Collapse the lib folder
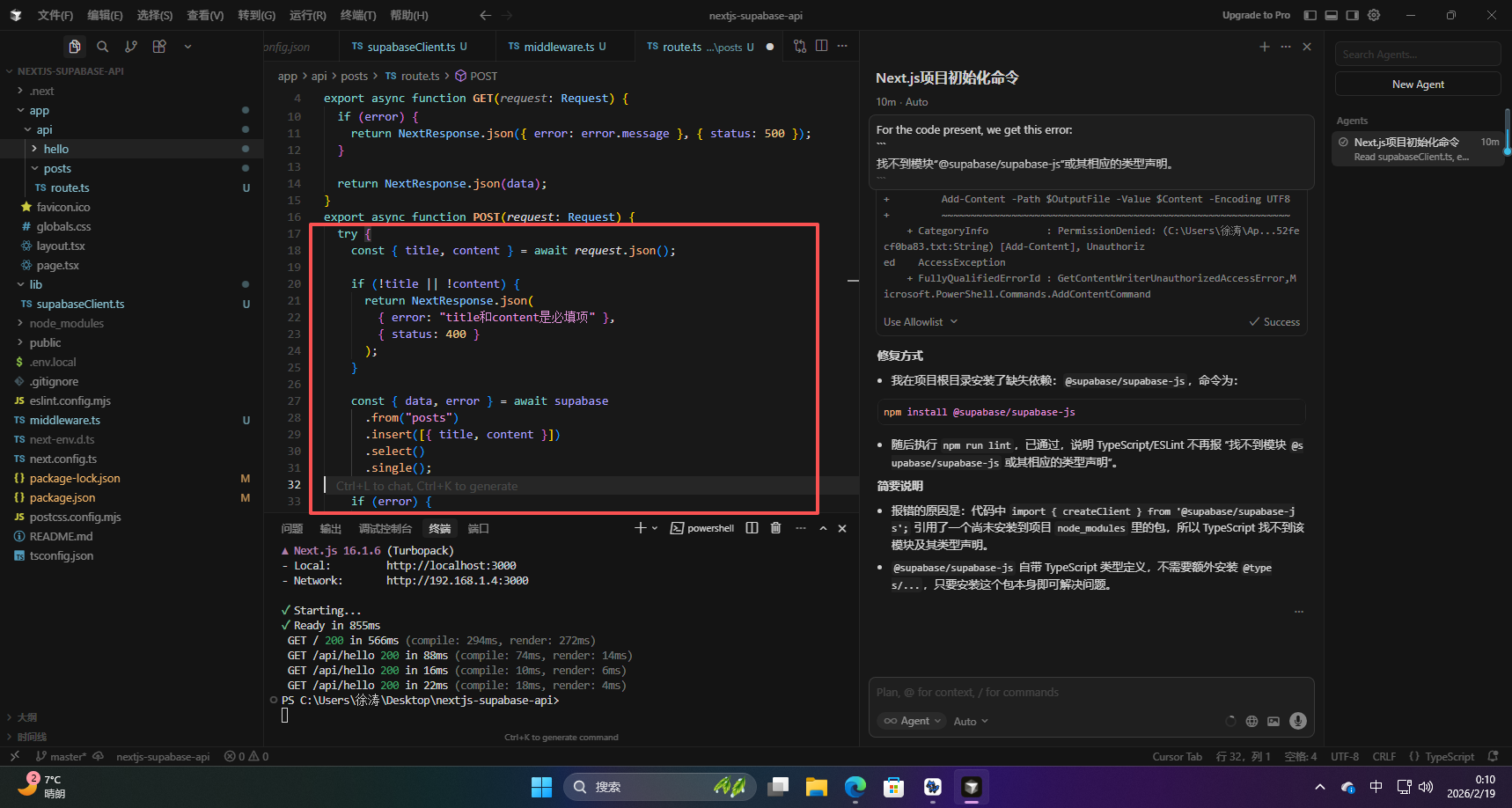 (x=36, y=285)
